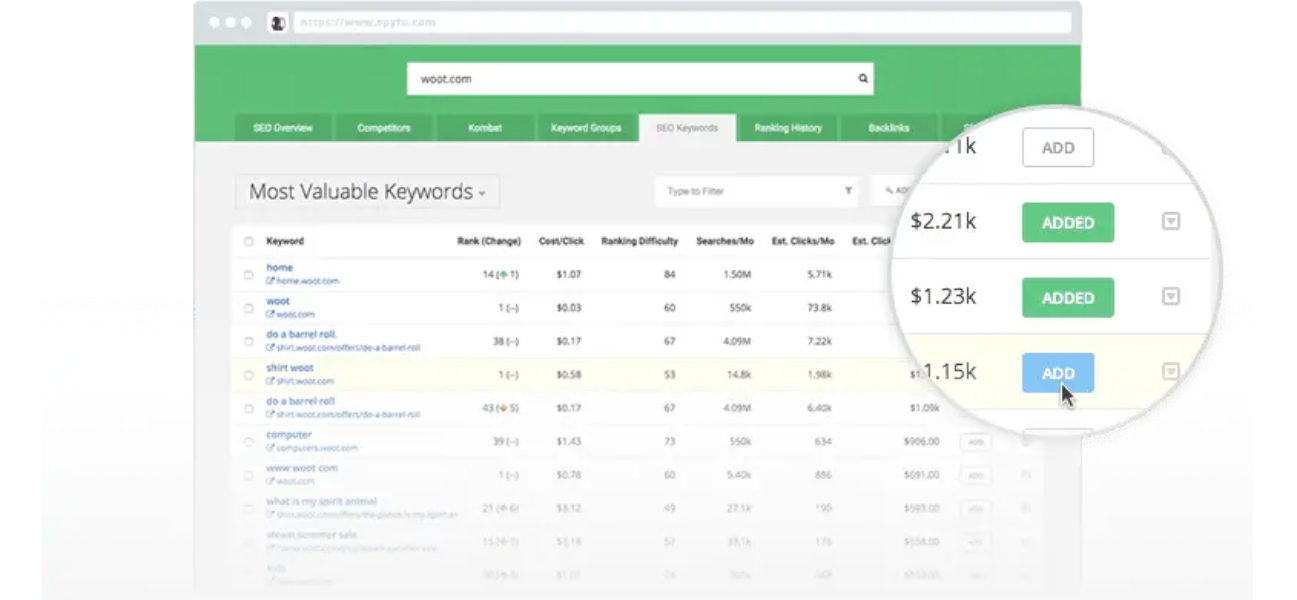The width and height of the screenshot is (1297, 600).
Task: Check the box for the woot keyword row
Action: tap(248, 308)
